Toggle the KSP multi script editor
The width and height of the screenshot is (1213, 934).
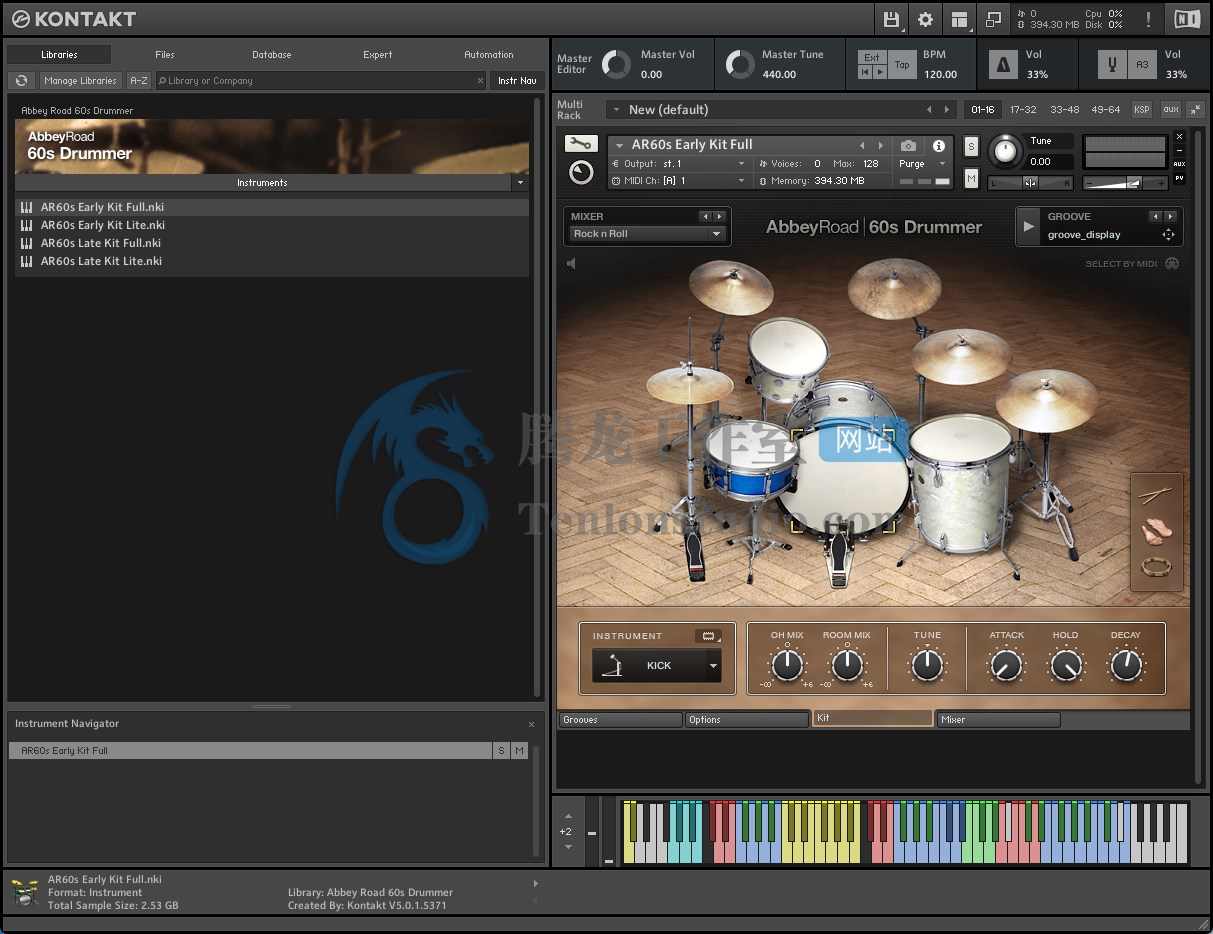coord(1141,110)
